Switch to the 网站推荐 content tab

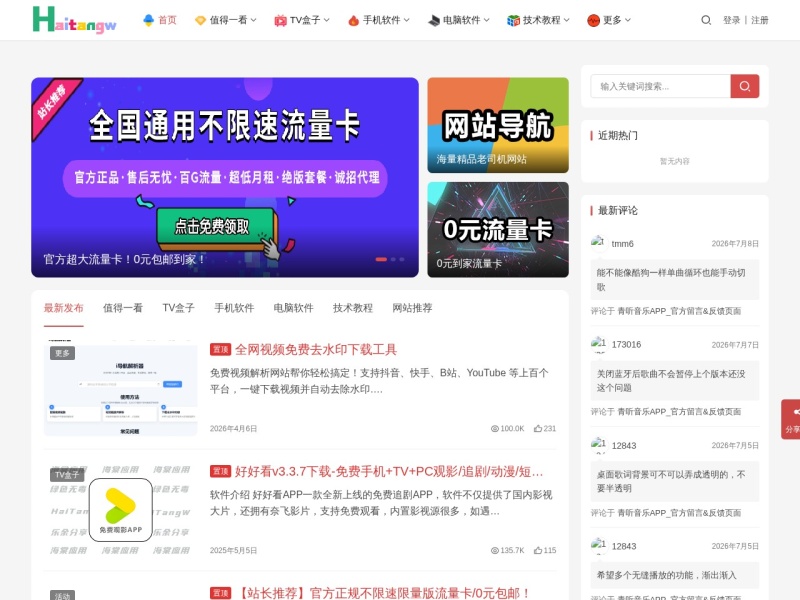coord(412,308)
